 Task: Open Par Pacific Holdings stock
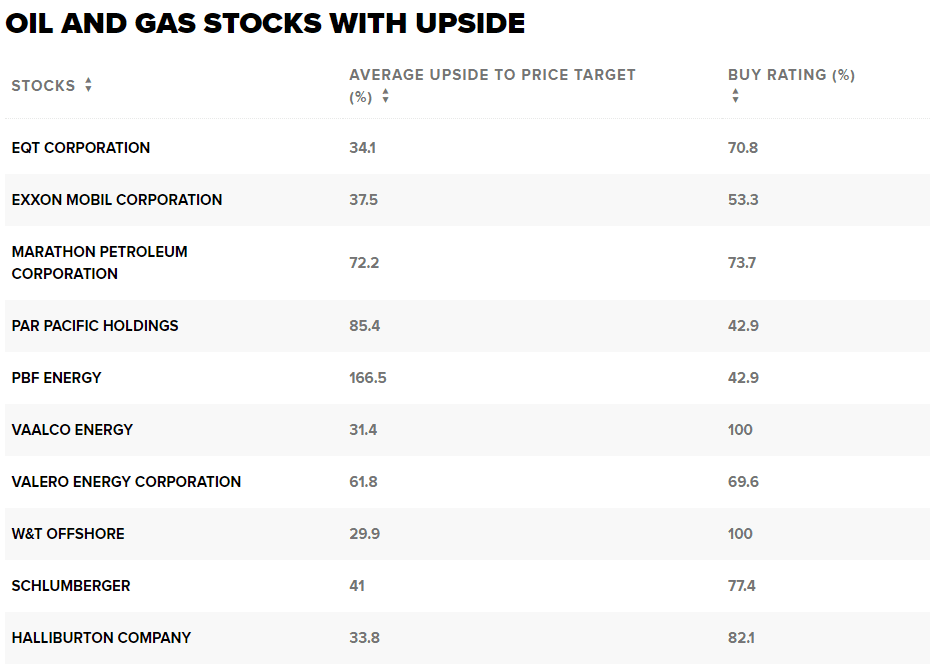95,326
